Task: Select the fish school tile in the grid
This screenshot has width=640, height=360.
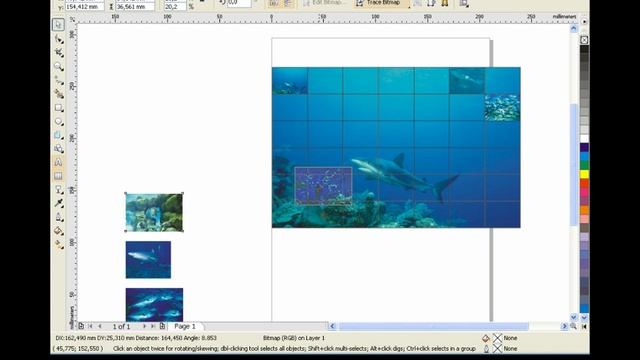Action: (502, 108)
